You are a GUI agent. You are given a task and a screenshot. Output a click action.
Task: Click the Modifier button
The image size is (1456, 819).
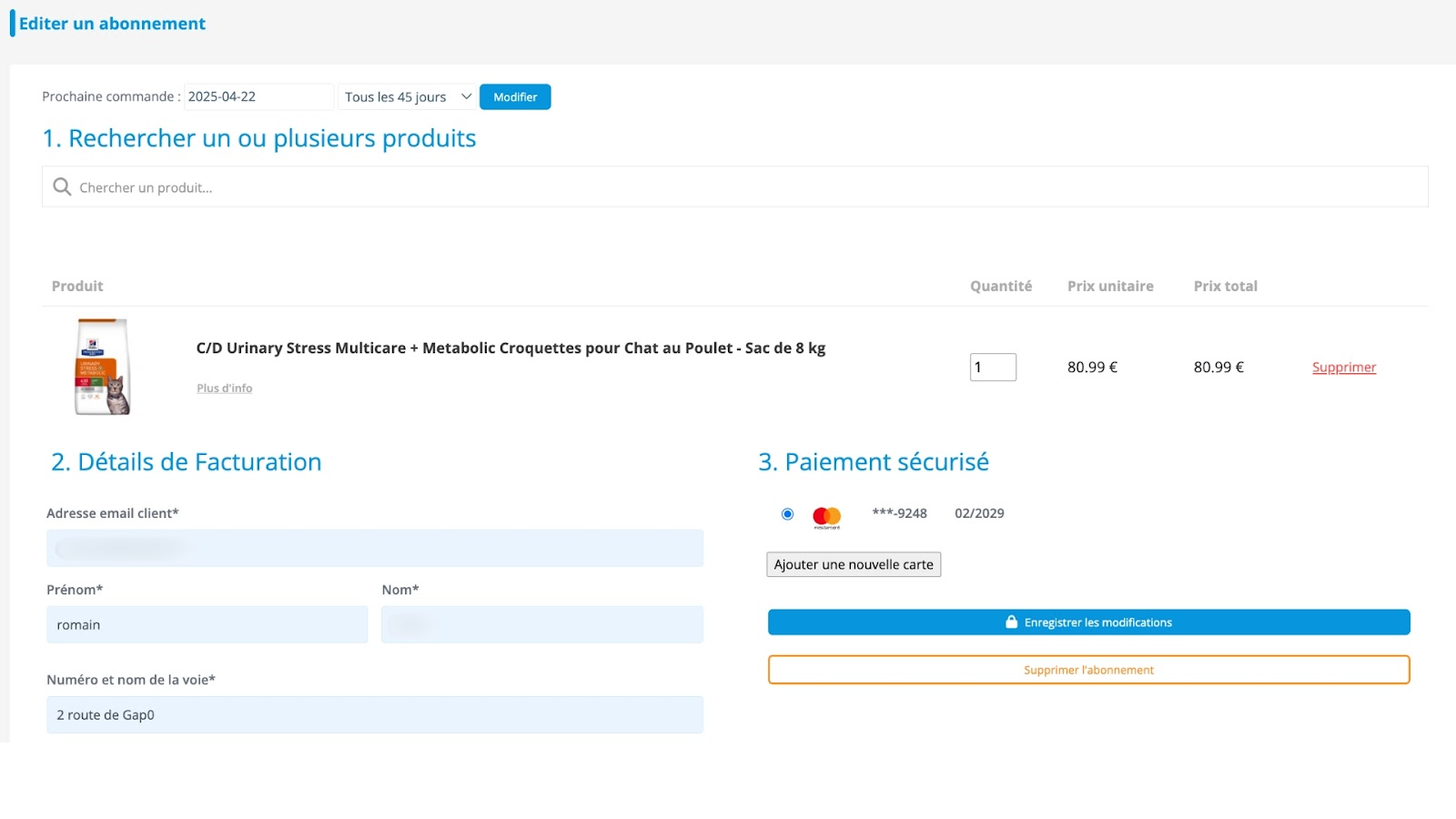(515, 96)
